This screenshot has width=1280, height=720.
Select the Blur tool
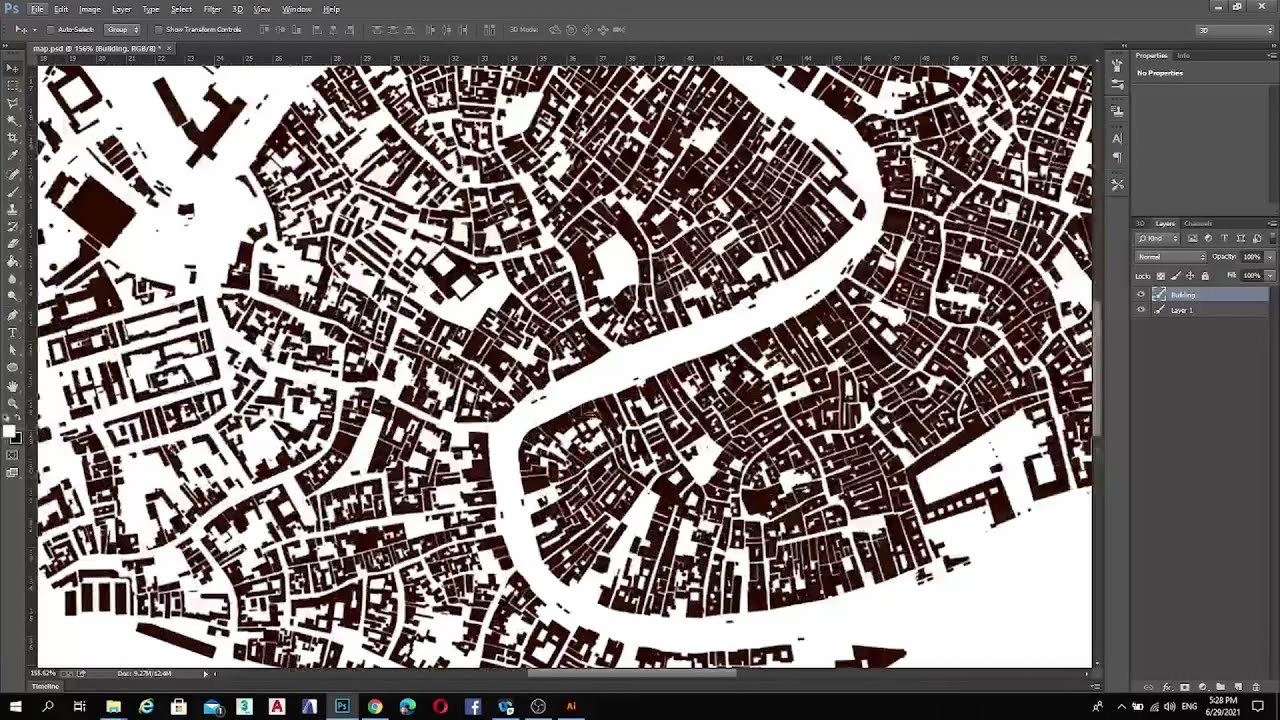click(x=13, y=278)
